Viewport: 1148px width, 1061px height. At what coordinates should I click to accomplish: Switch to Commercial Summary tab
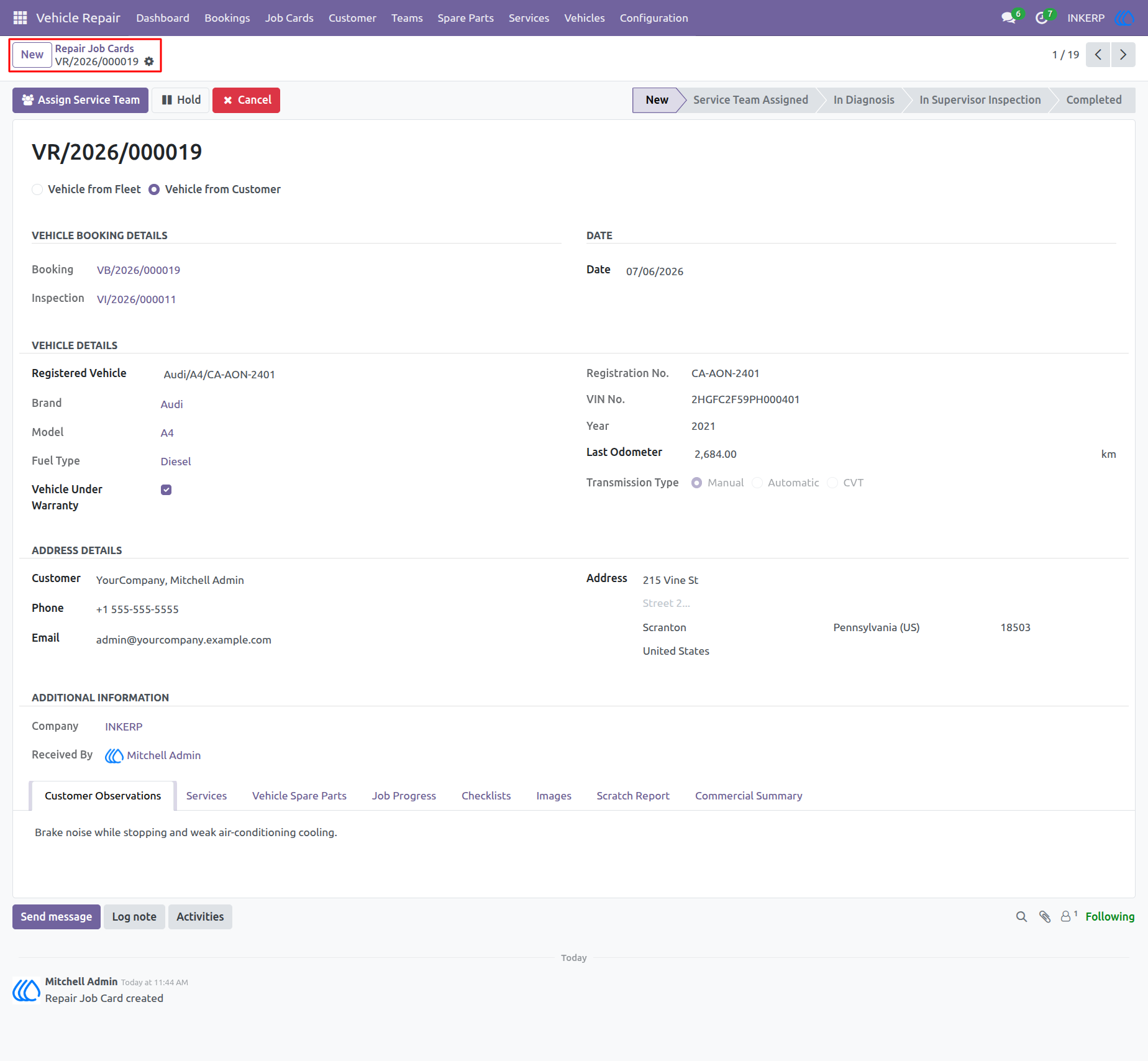click(x=749, y=796)
